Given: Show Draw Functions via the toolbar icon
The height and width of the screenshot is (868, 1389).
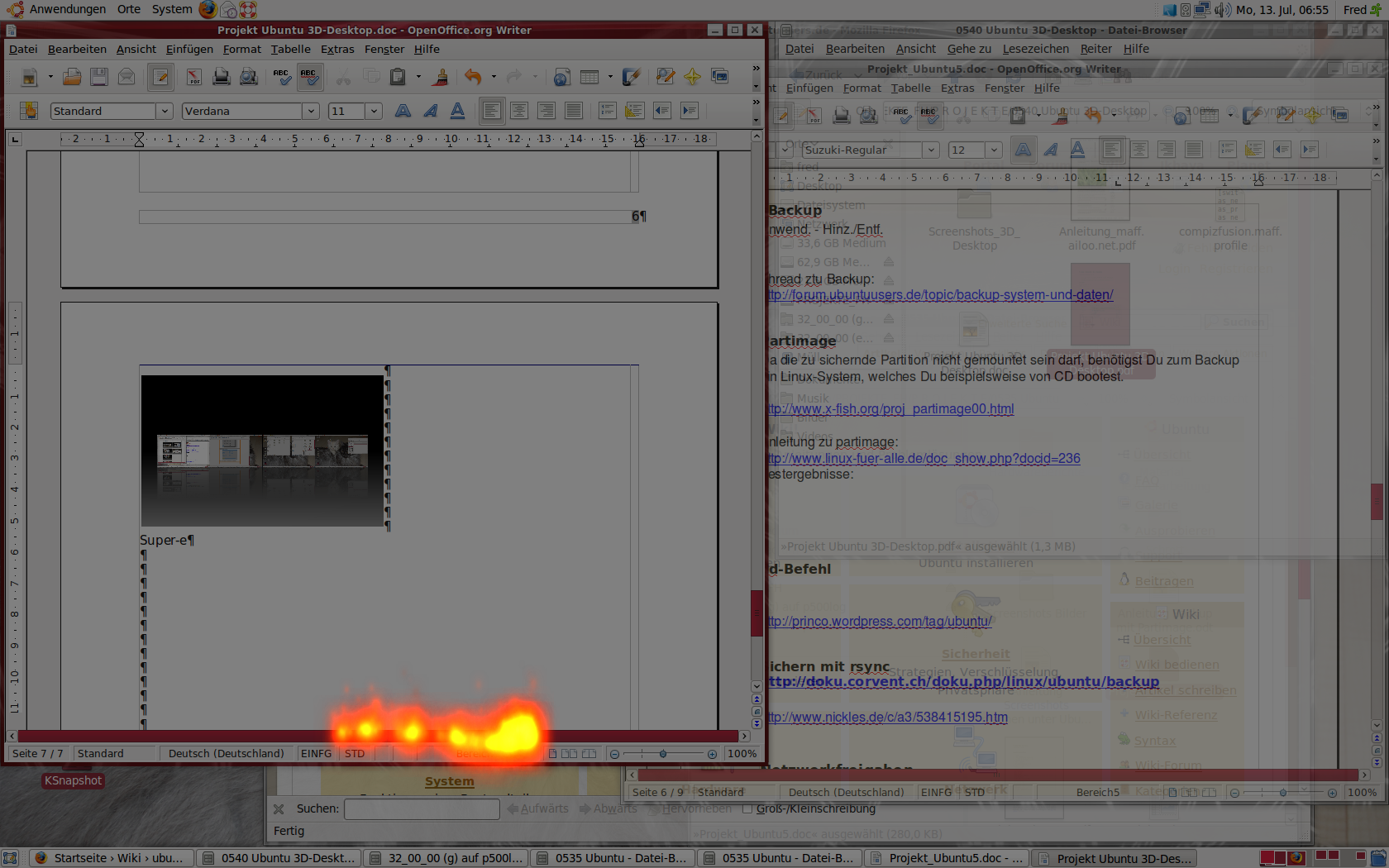Looking at the screenshot, I should 631,78.
